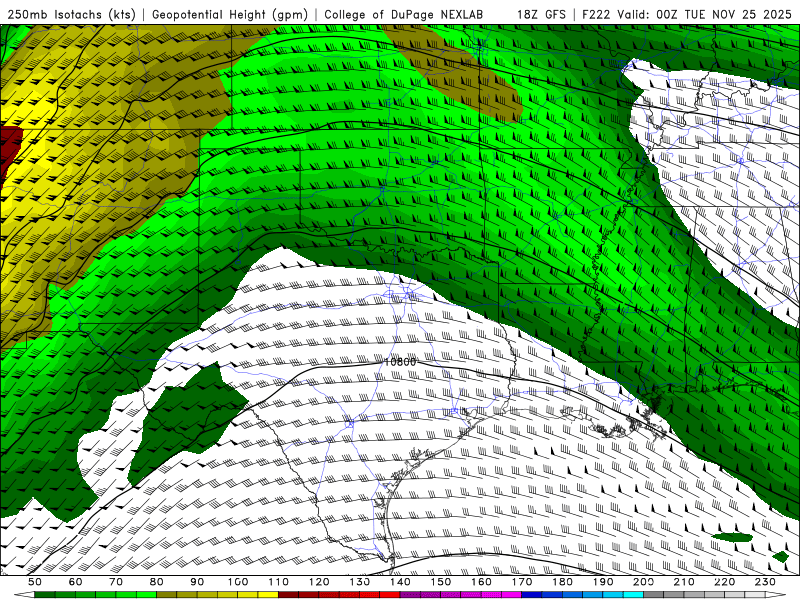Click the '160' color bar label
The width and height of the screenshot is (800, 600).
point(481,582)
